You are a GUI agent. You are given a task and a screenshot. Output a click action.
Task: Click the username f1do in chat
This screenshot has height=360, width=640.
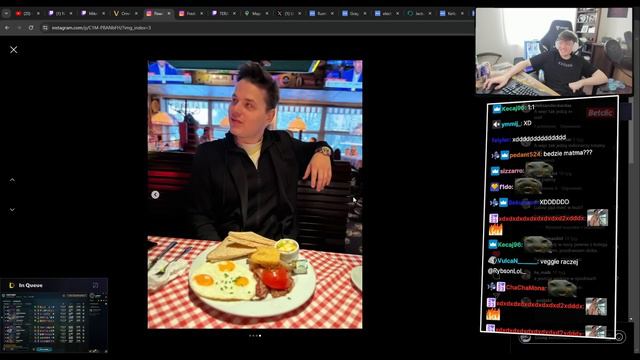click(x=506, y=187)
